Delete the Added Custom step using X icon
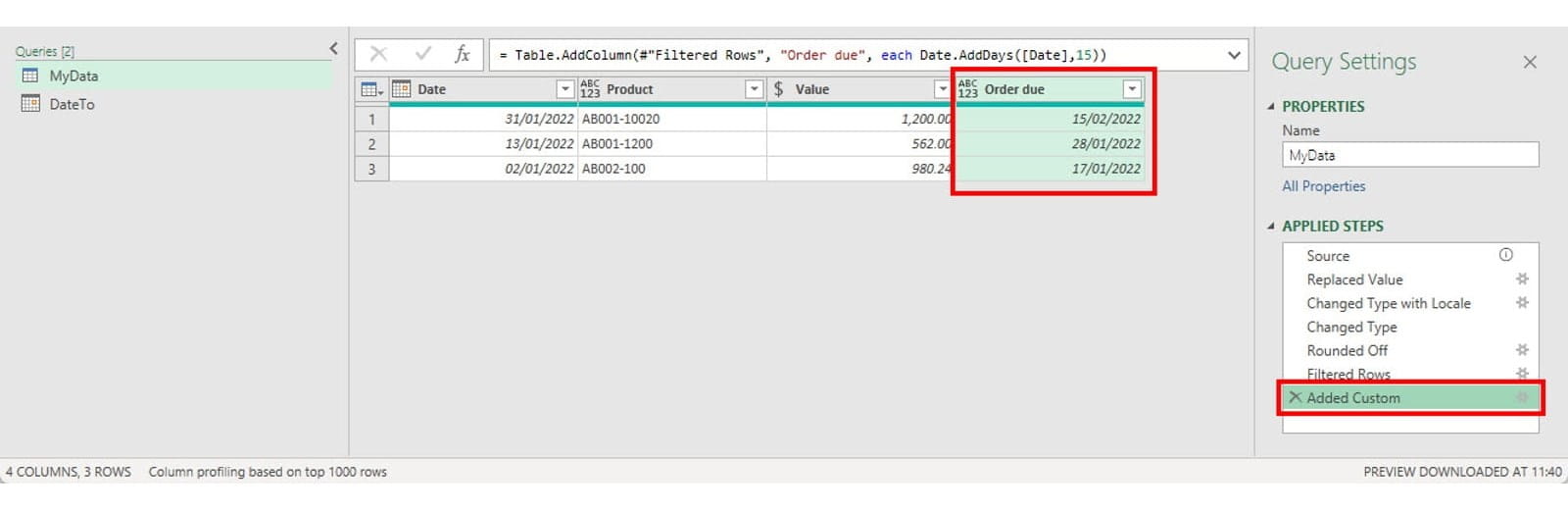 pyautogui.click(x=1295, y=397)
